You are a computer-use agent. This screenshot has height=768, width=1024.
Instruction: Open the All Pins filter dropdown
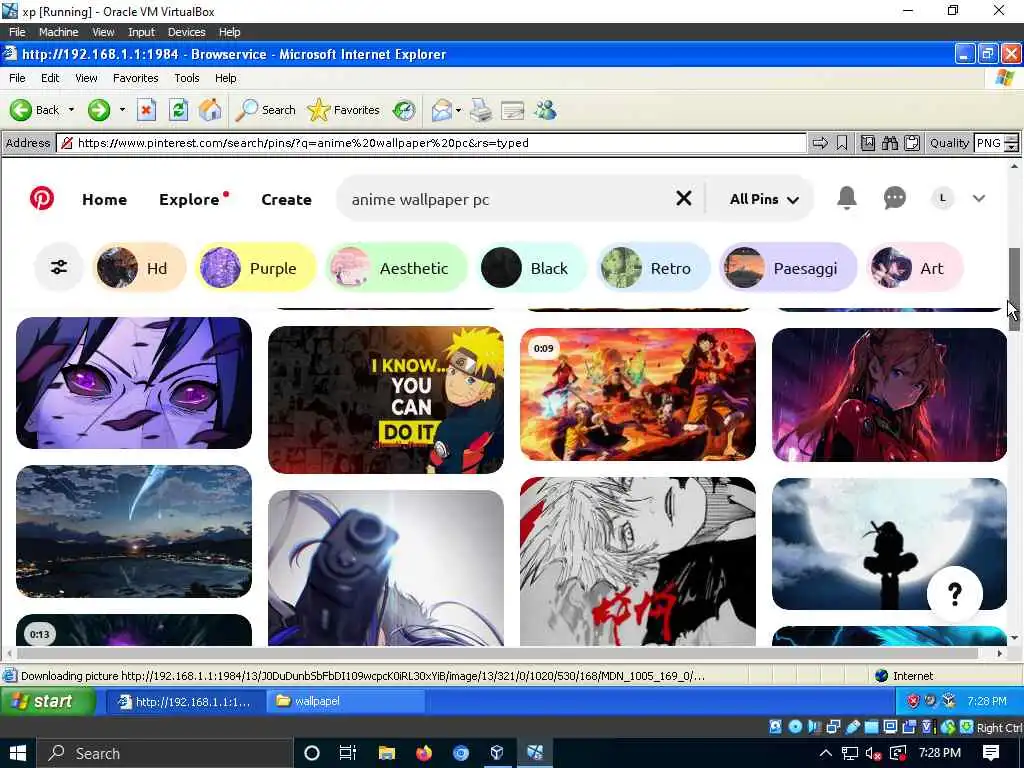[763, 199]
